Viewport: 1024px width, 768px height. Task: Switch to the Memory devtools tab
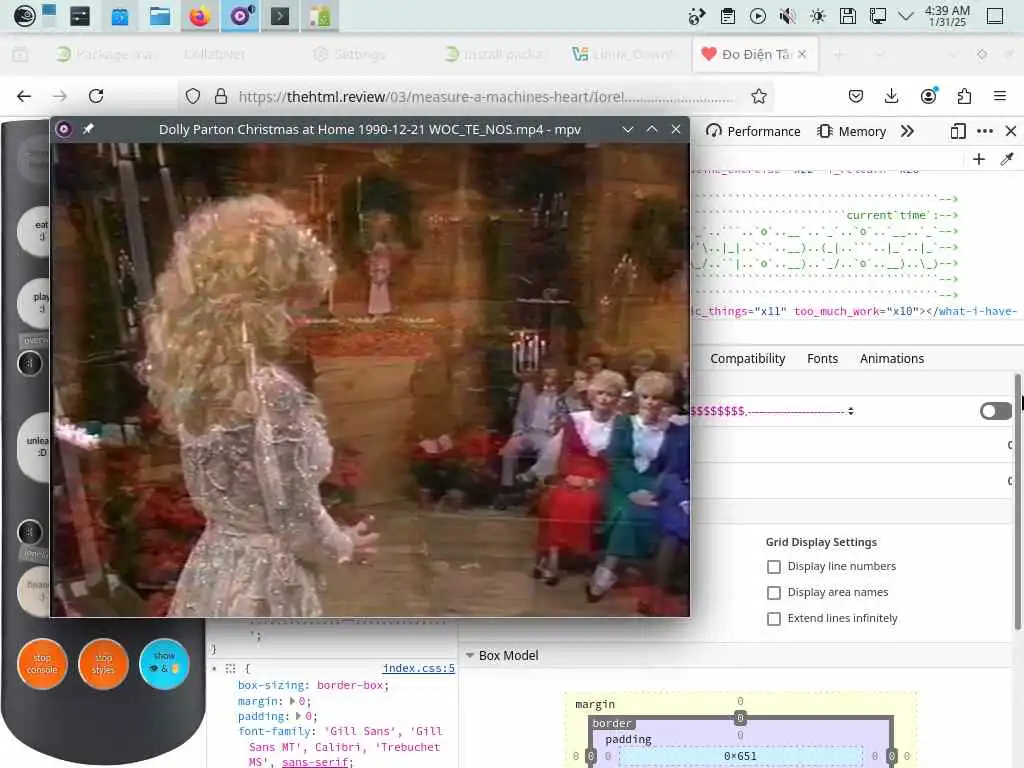tap(851, 131)
